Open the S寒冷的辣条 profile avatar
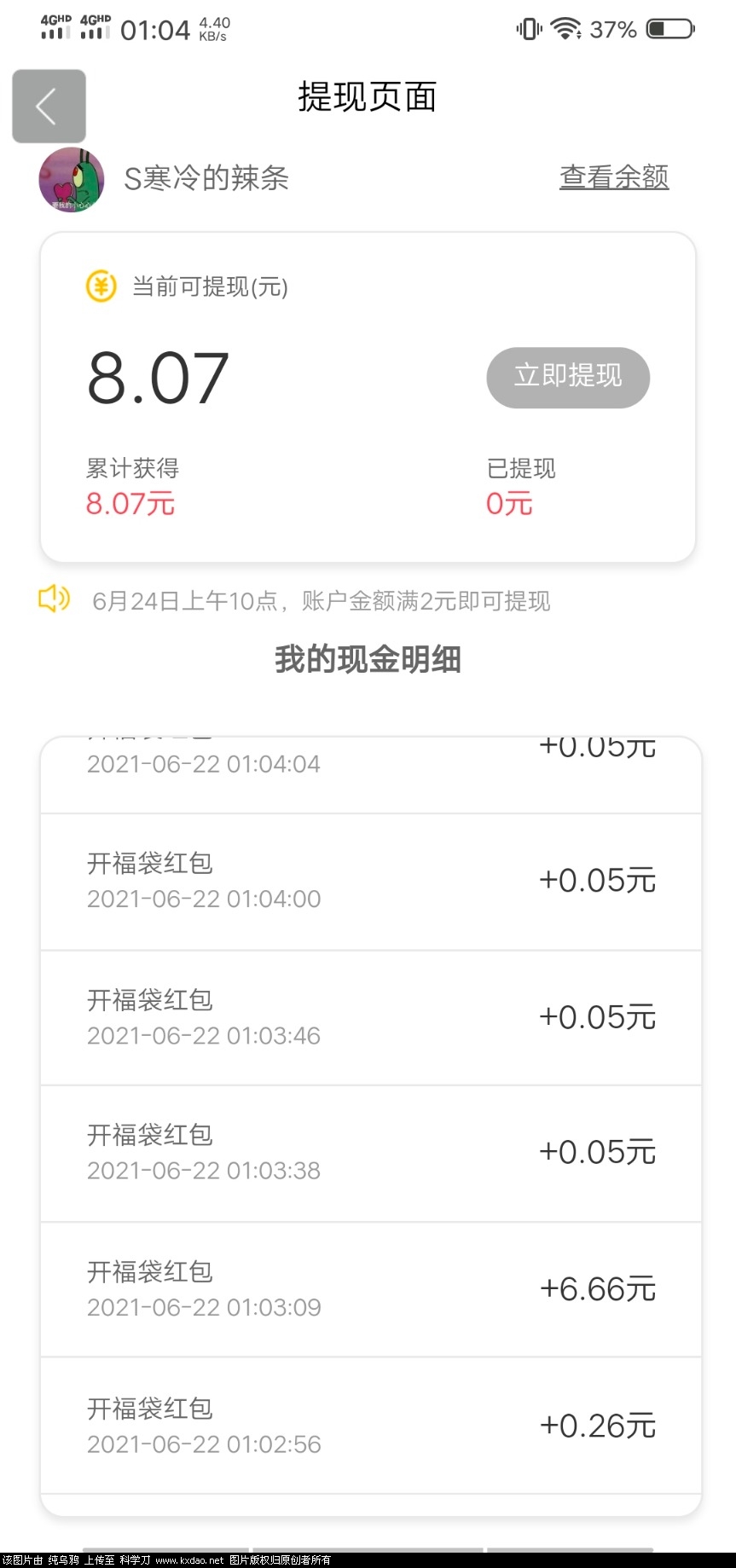The image size is (736, 1568). point(72,179)
